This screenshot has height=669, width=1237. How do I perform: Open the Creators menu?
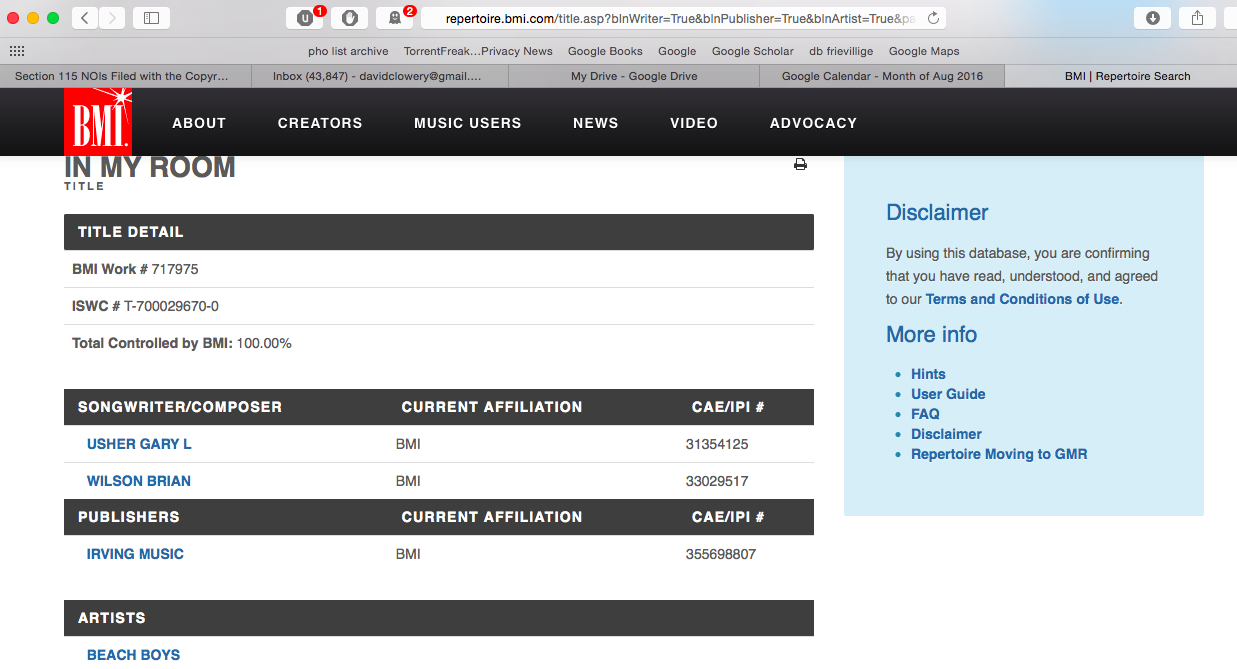[320, 123]
